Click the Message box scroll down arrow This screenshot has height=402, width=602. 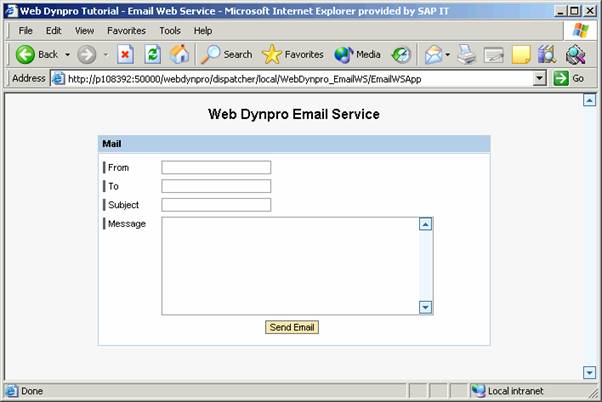(425, 308)
